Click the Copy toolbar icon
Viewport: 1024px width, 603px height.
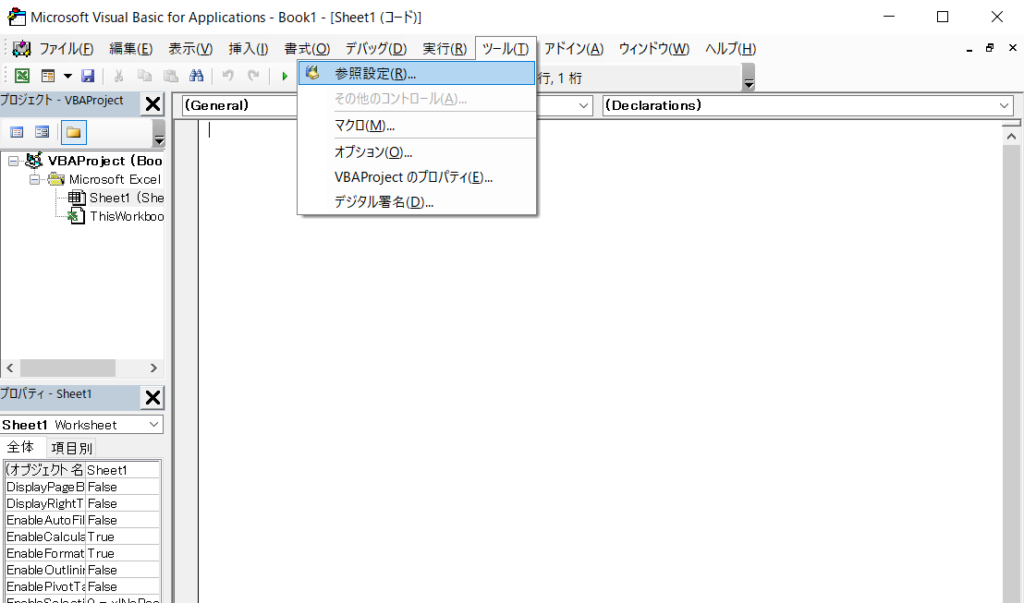[x=144, y=76]
